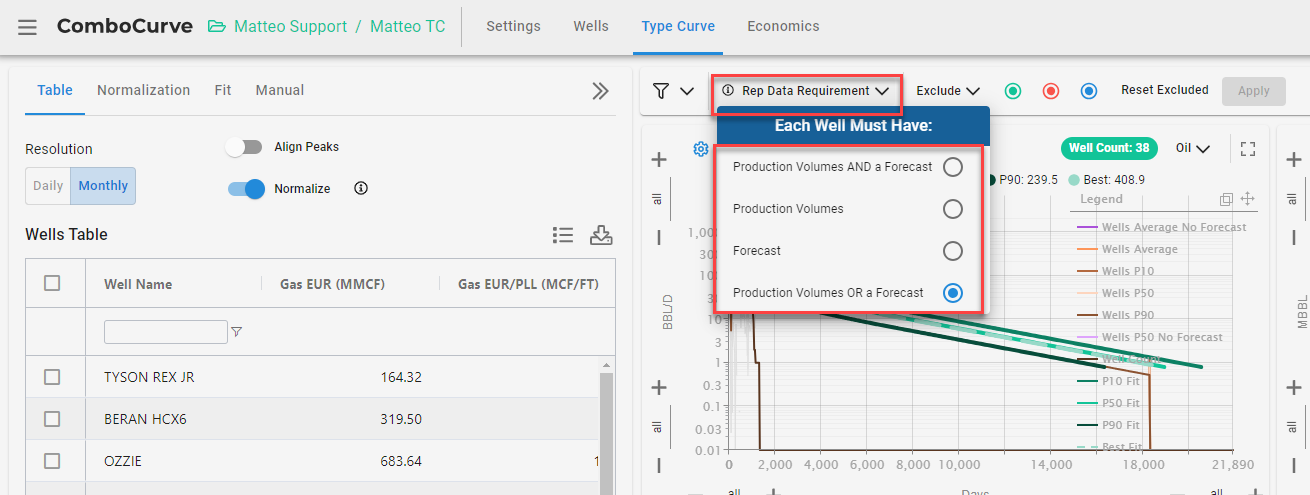Open the Oil phase dropdown

pyautogui.click(x=1193, y=148)
